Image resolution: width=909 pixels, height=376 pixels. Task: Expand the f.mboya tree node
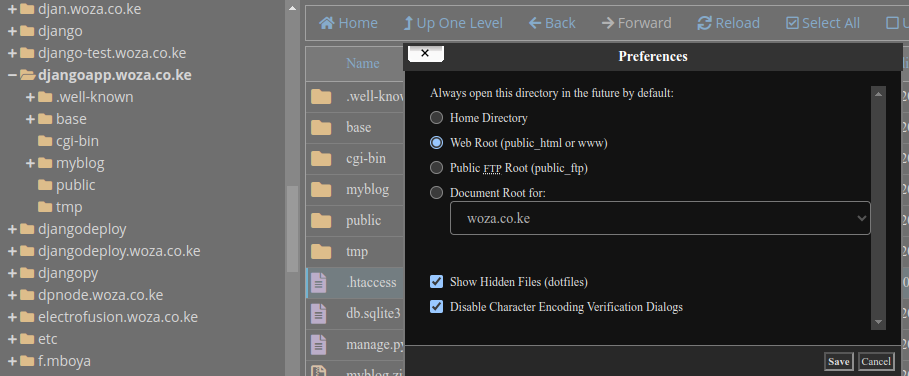[x=12, y=362]
